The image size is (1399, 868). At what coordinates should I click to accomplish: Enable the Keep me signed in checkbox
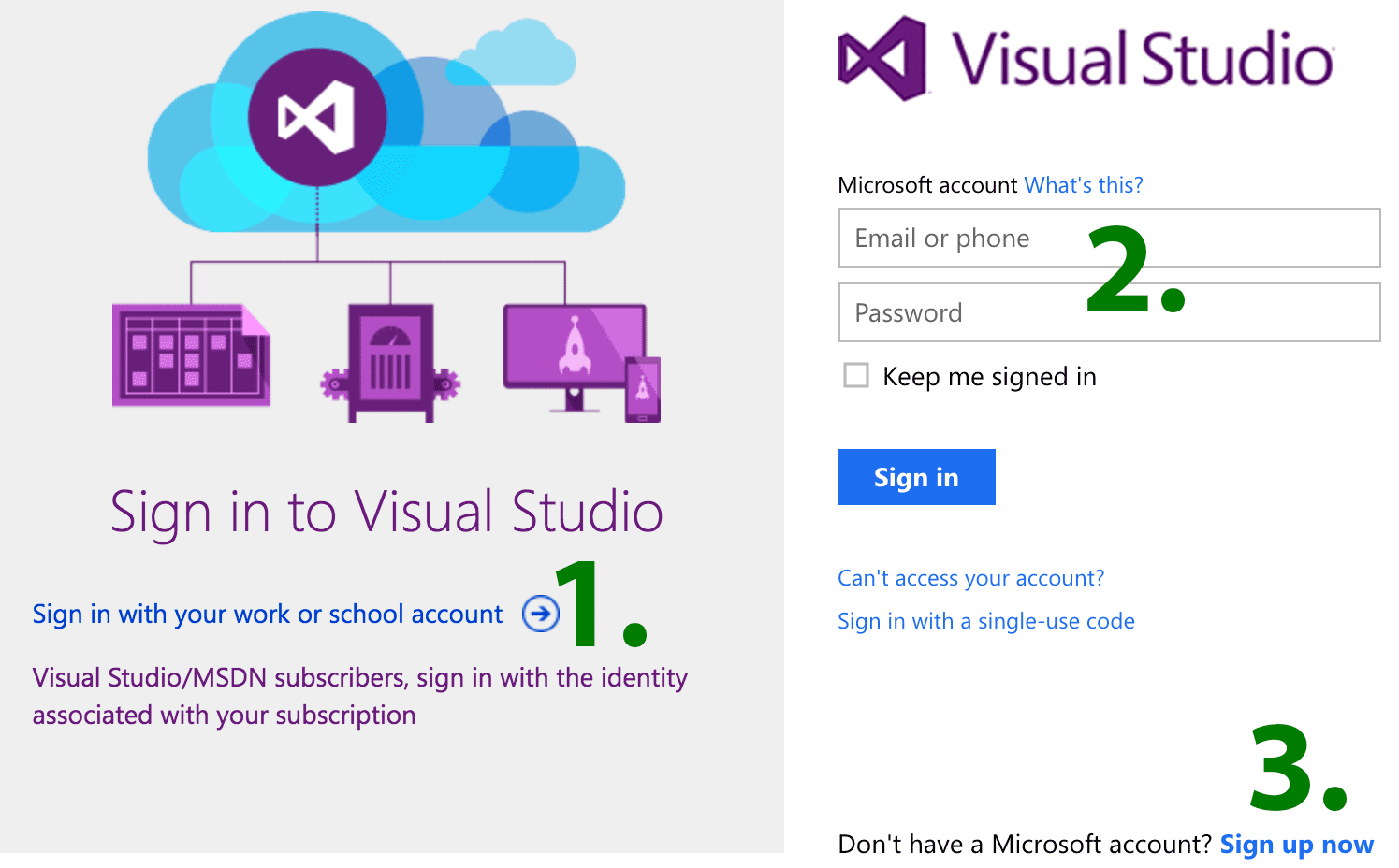click(856, 375)
